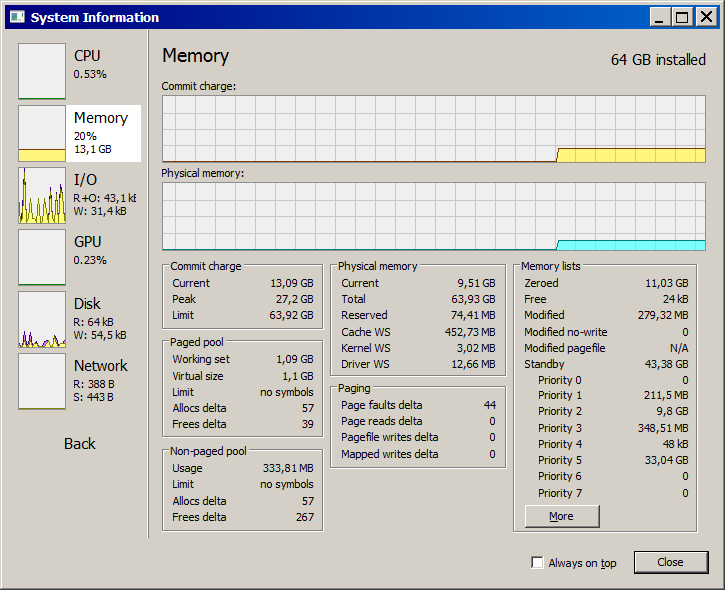Open the GPU usage graph thumbnail
The width and height of the screenshot is (725, 590).
42,257
